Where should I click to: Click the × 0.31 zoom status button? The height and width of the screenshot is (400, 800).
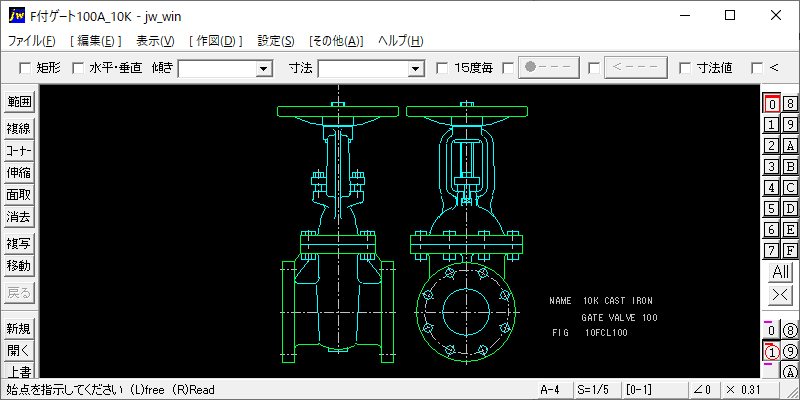point(749,390)
